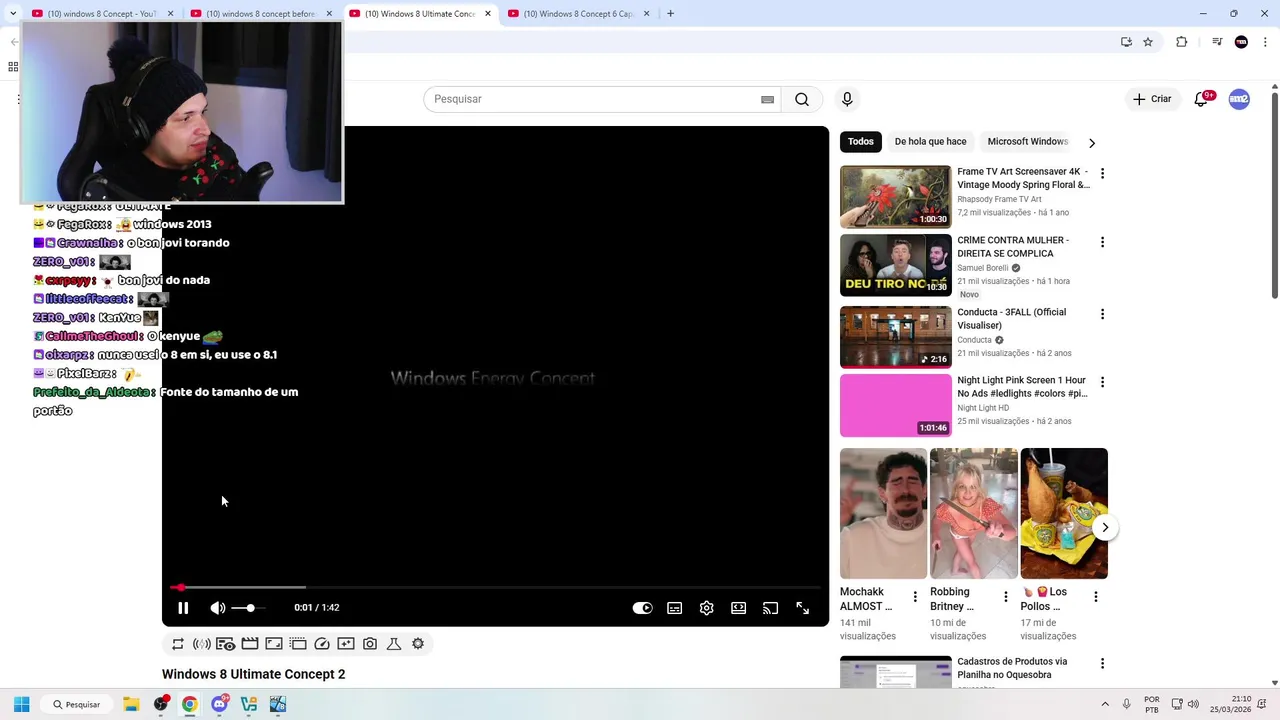The width and height of the screenshot is (1280, 720).
Task: Select the Microsoft Windows chip
Action: click(1028, 142)
